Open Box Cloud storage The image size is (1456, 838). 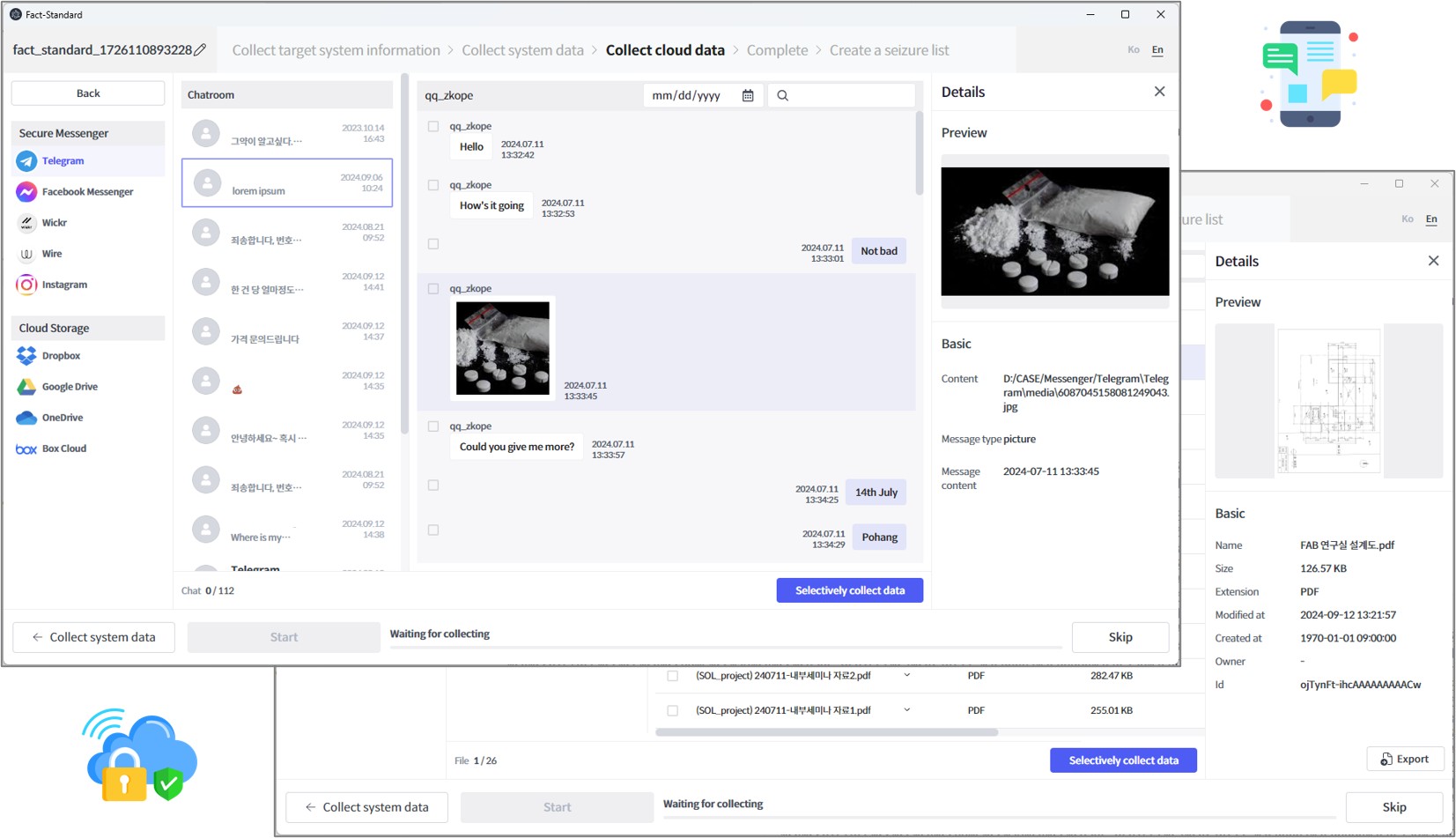[88, 449]
